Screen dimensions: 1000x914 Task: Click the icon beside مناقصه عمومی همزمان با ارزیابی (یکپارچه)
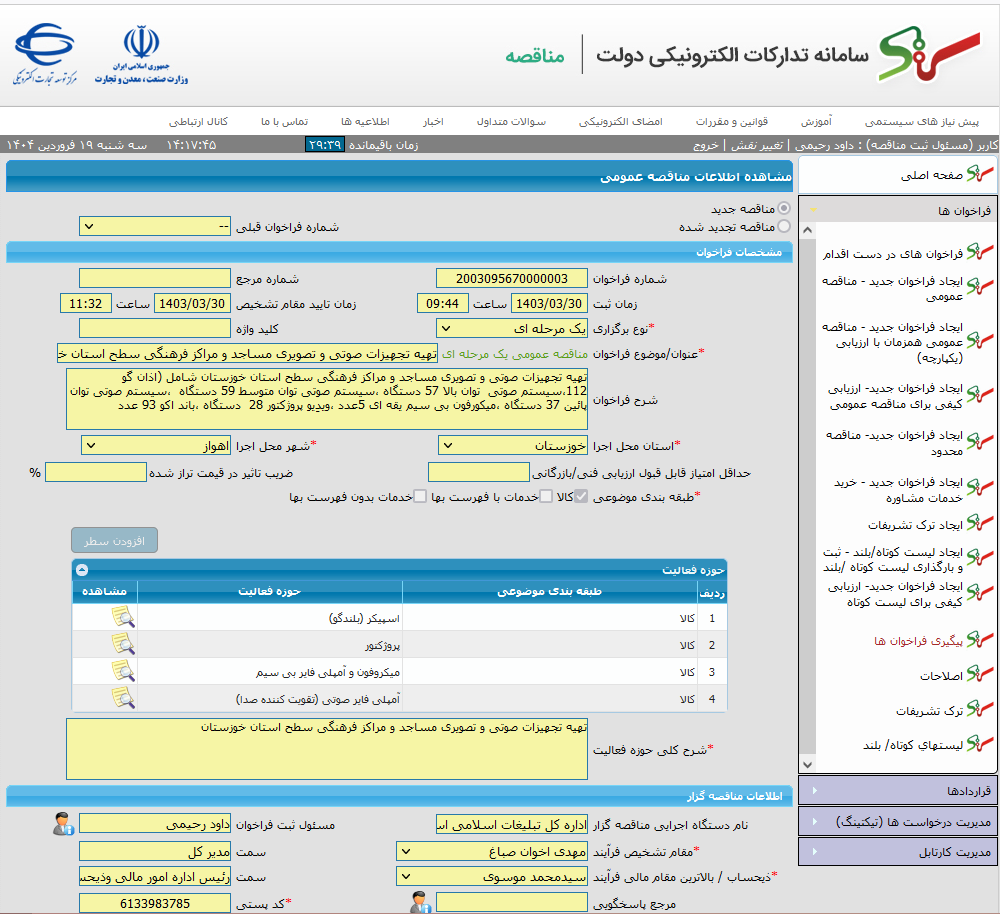tap(980, 341)
